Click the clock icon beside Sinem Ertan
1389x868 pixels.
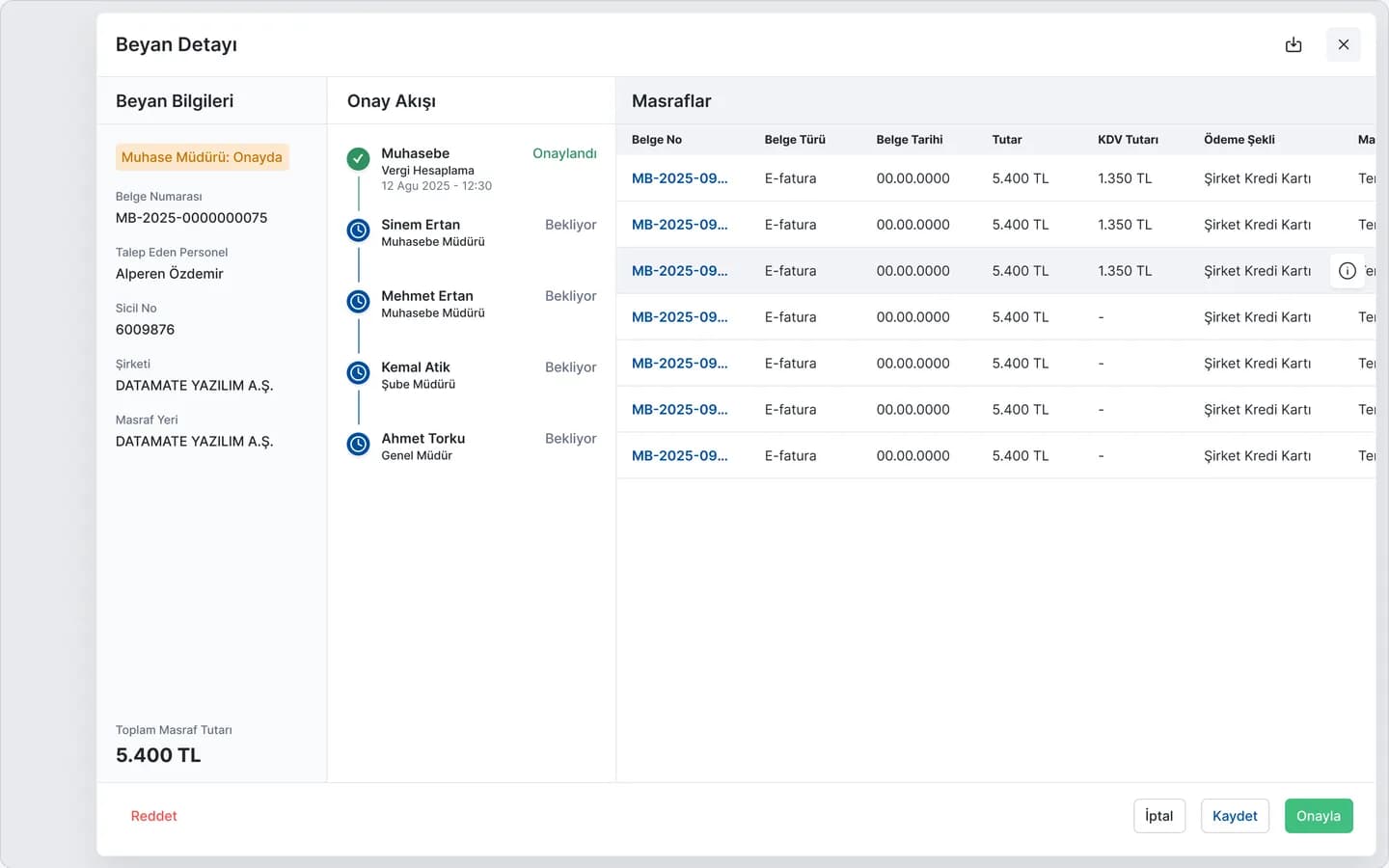click(x=359, y=230)
